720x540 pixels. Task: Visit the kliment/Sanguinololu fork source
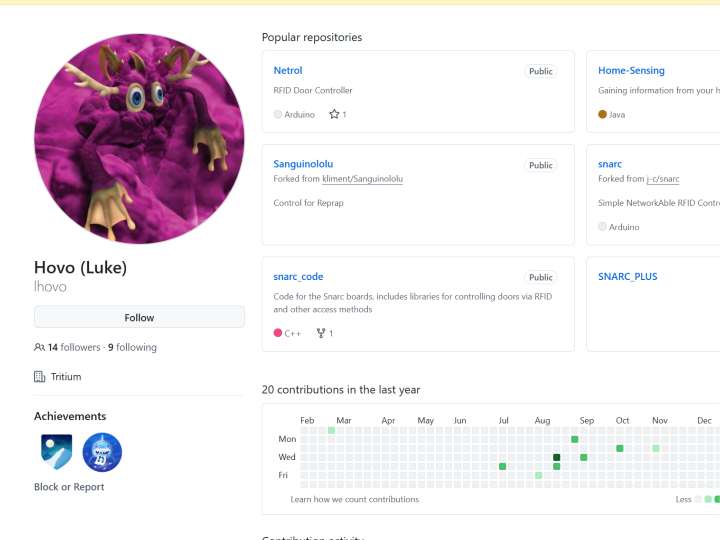click(362, 179)
